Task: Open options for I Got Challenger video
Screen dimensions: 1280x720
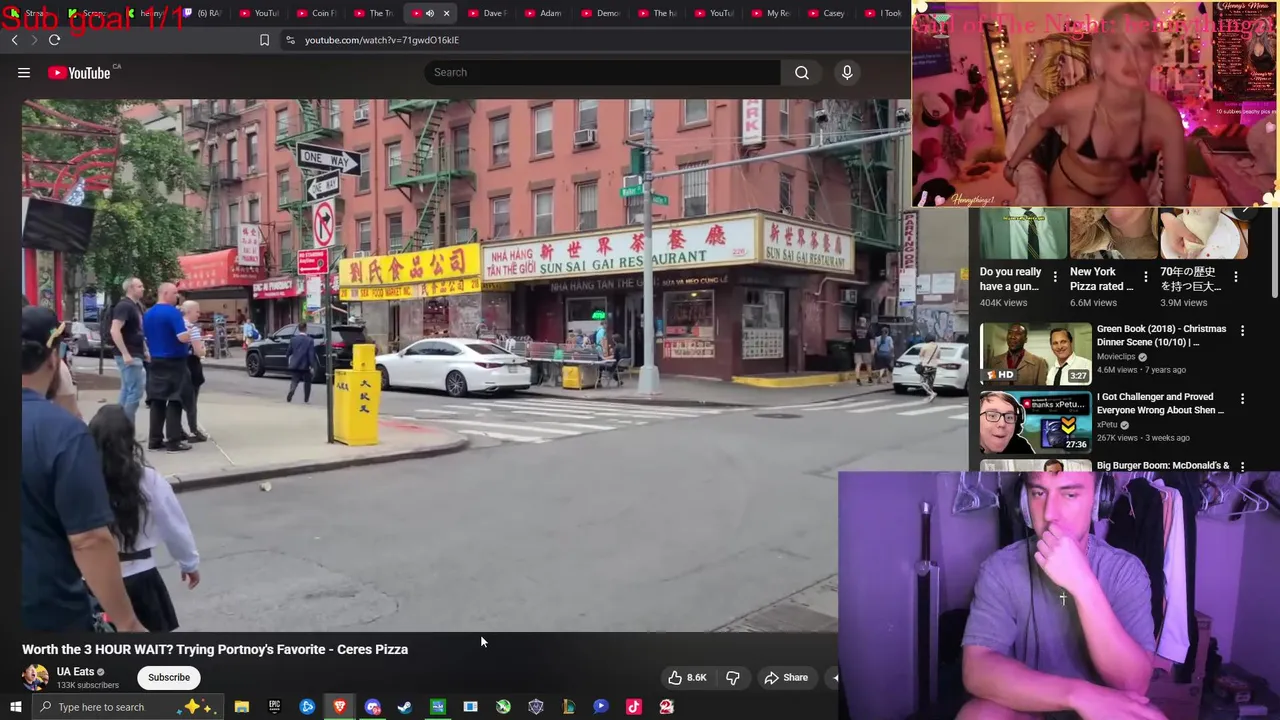Action: (x=1243, y=398)
